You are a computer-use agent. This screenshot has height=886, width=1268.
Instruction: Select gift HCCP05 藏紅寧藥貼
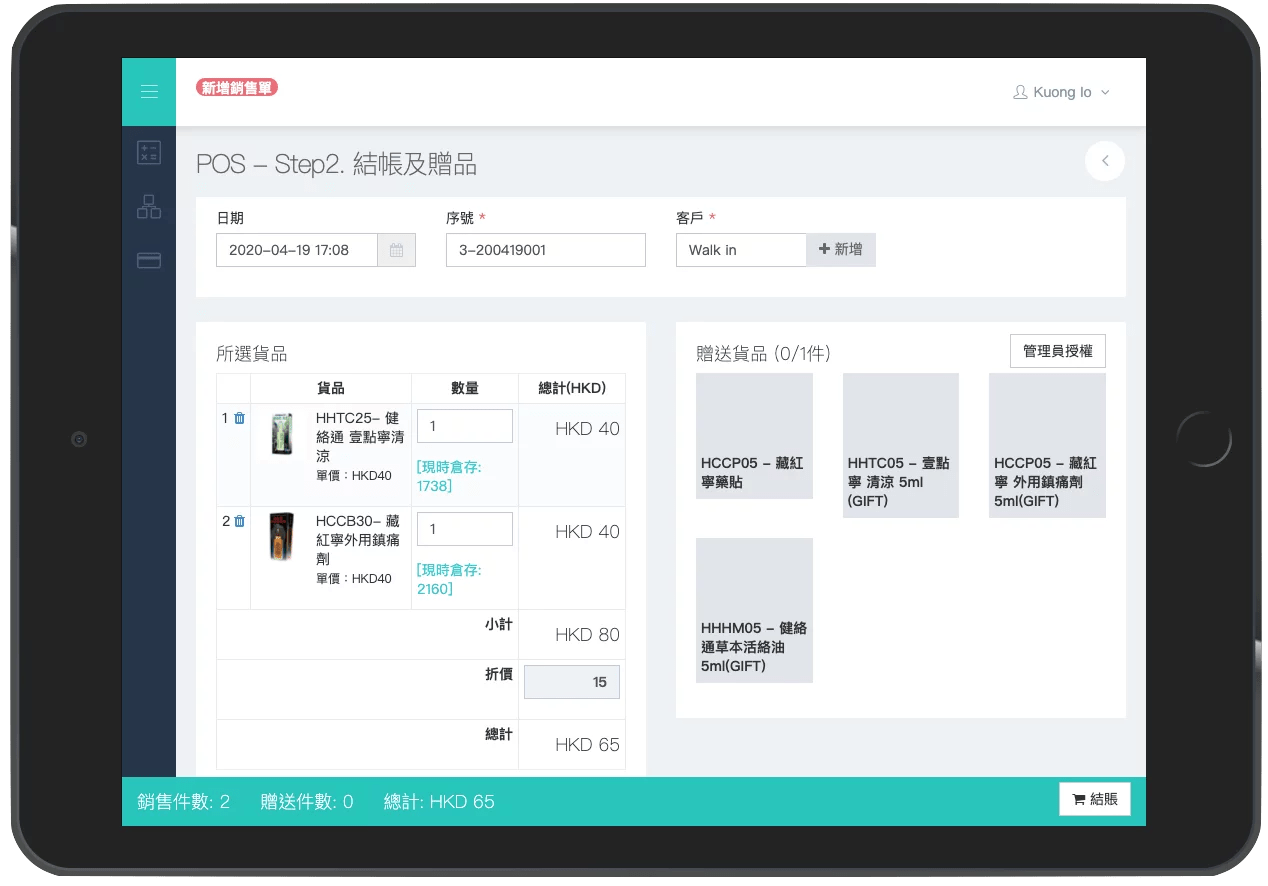[754, 436]
